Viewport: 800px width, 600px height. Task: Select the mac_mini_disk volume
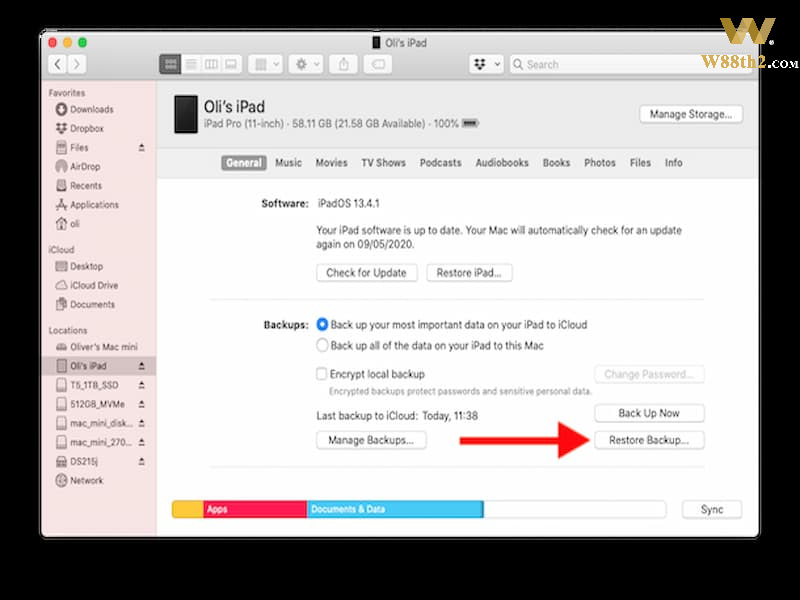click(x=94, y=423)
